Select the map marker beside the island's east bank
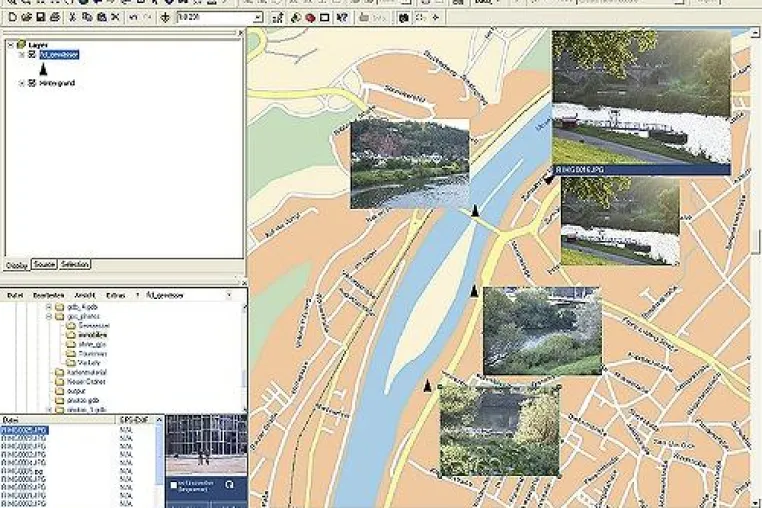 [474, 291]
